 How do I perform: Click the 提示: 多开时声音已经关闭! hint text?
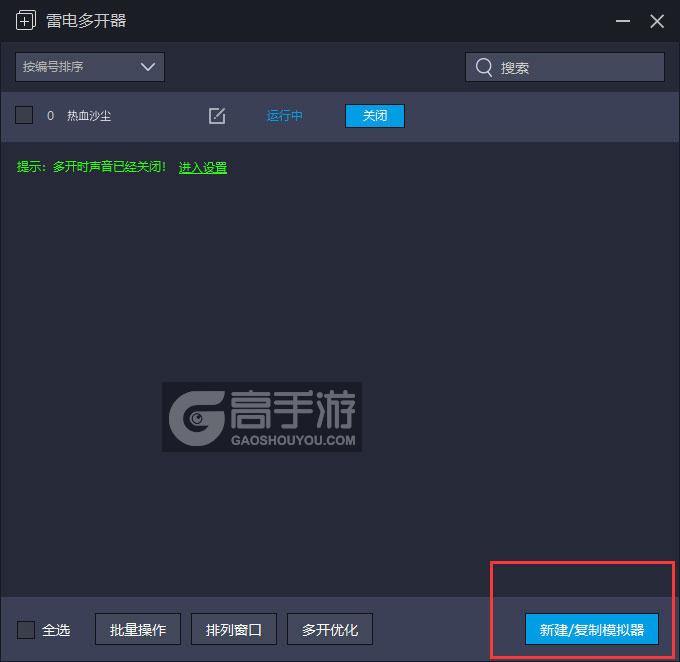click(91, 167)
